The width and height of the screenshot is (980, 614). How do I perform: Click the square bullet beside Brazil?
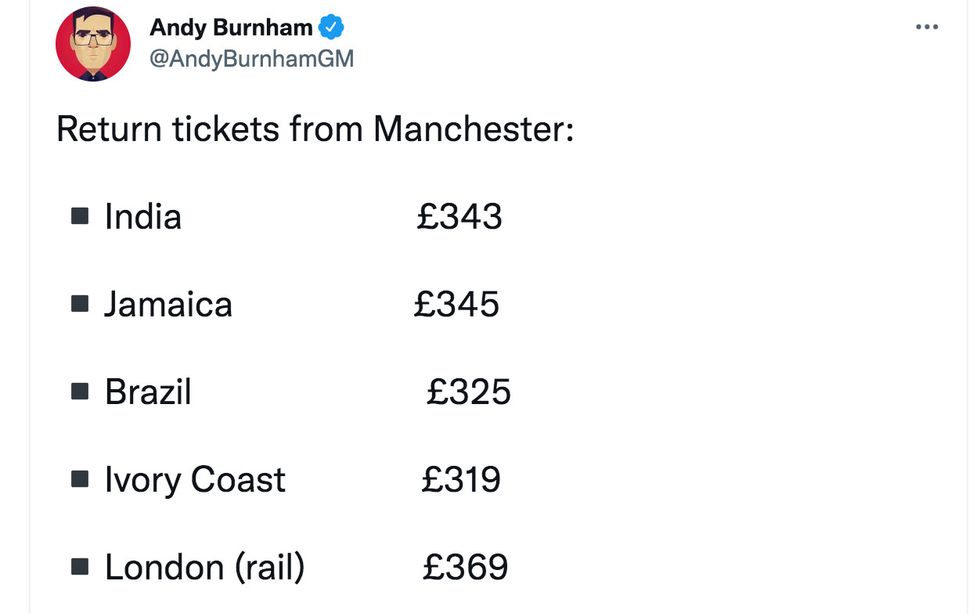tap(80, 391)
